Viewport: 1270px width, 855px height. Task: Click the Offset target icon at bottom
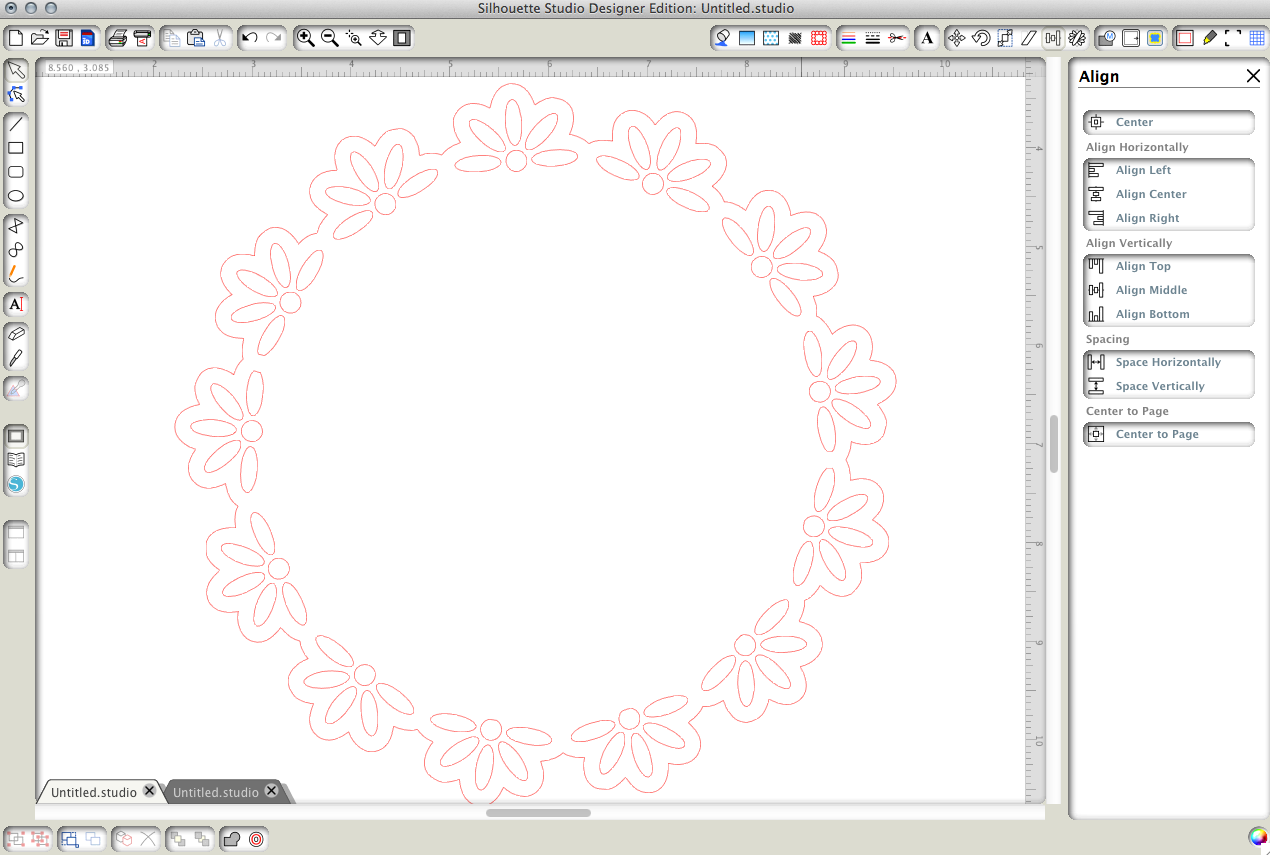coord(256,839)
